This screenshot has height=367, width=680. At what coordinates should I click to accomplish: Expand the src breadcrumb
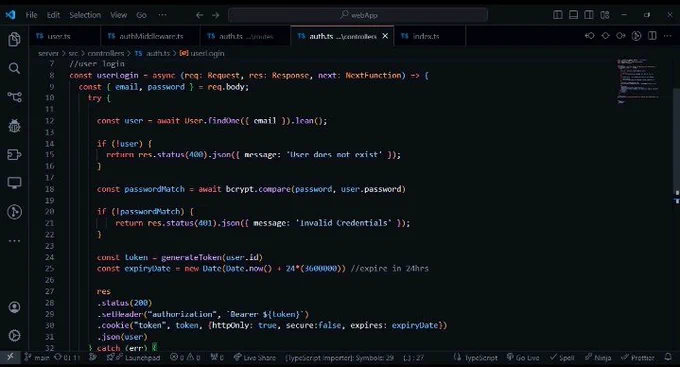(73, 53)
